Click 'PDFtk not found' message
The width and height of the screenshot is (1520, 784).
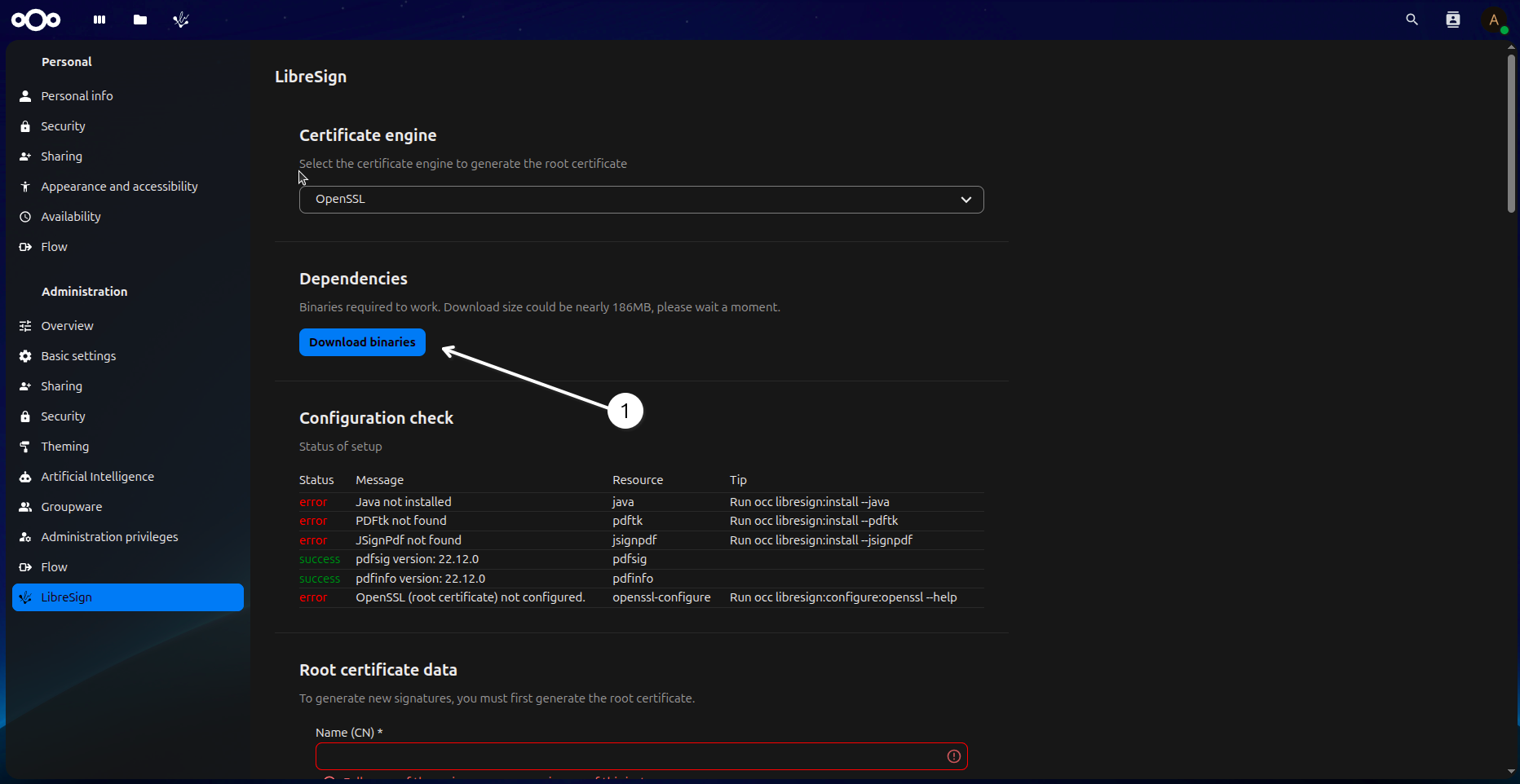401,521
